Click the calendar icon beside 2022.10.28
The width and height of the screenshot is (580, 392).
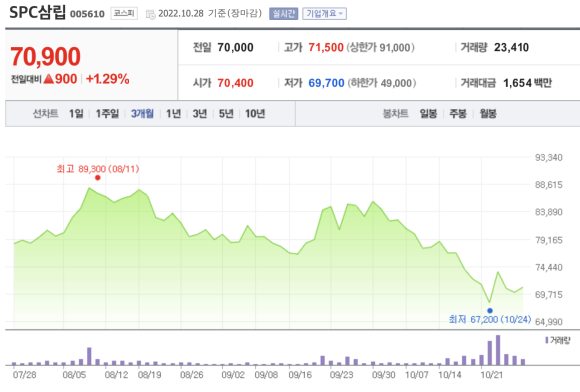pos(151,14)
